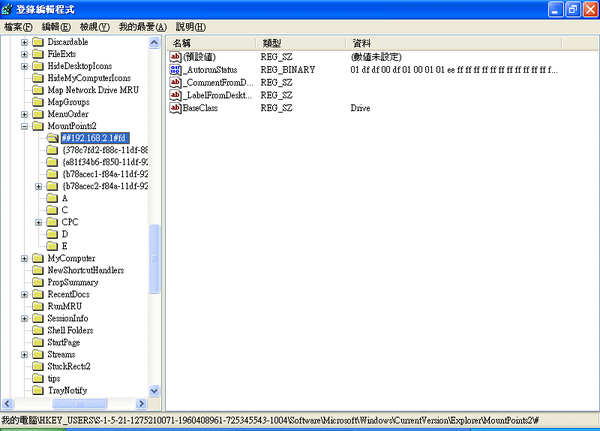Click the string icon of _CommentFromD...

175,82
